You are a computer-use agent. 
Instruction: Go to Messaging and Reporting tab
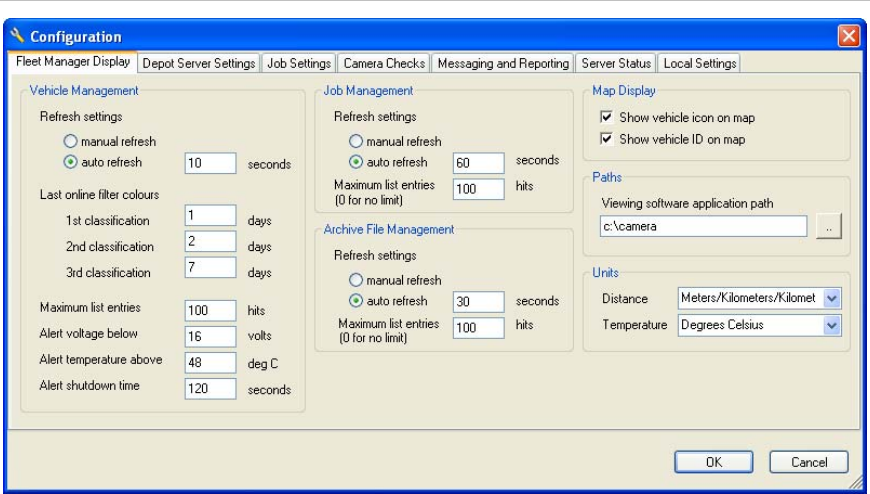(x=503, y=63)
